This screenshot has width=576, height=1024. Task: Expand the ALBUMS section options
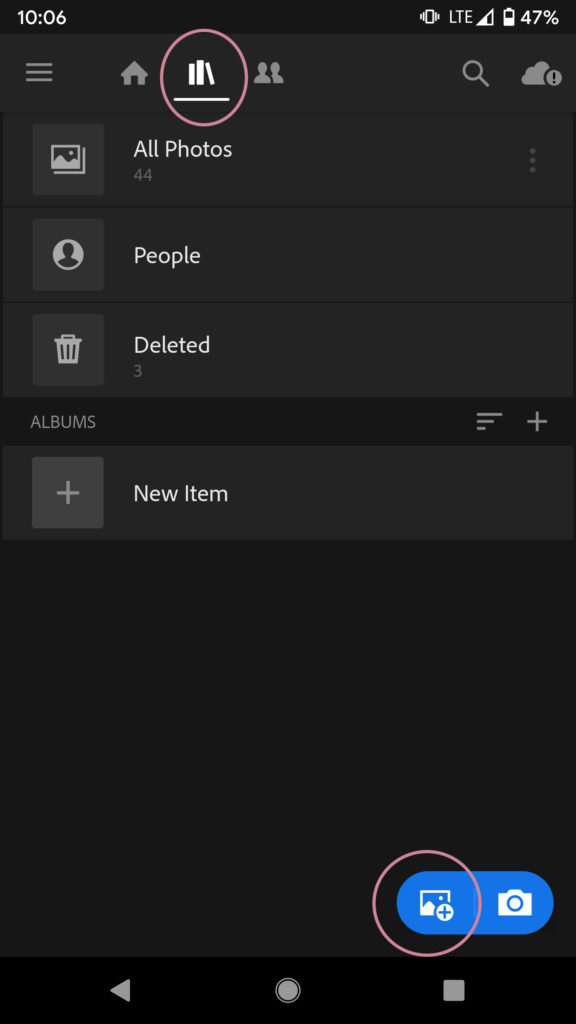coord(63,421)
